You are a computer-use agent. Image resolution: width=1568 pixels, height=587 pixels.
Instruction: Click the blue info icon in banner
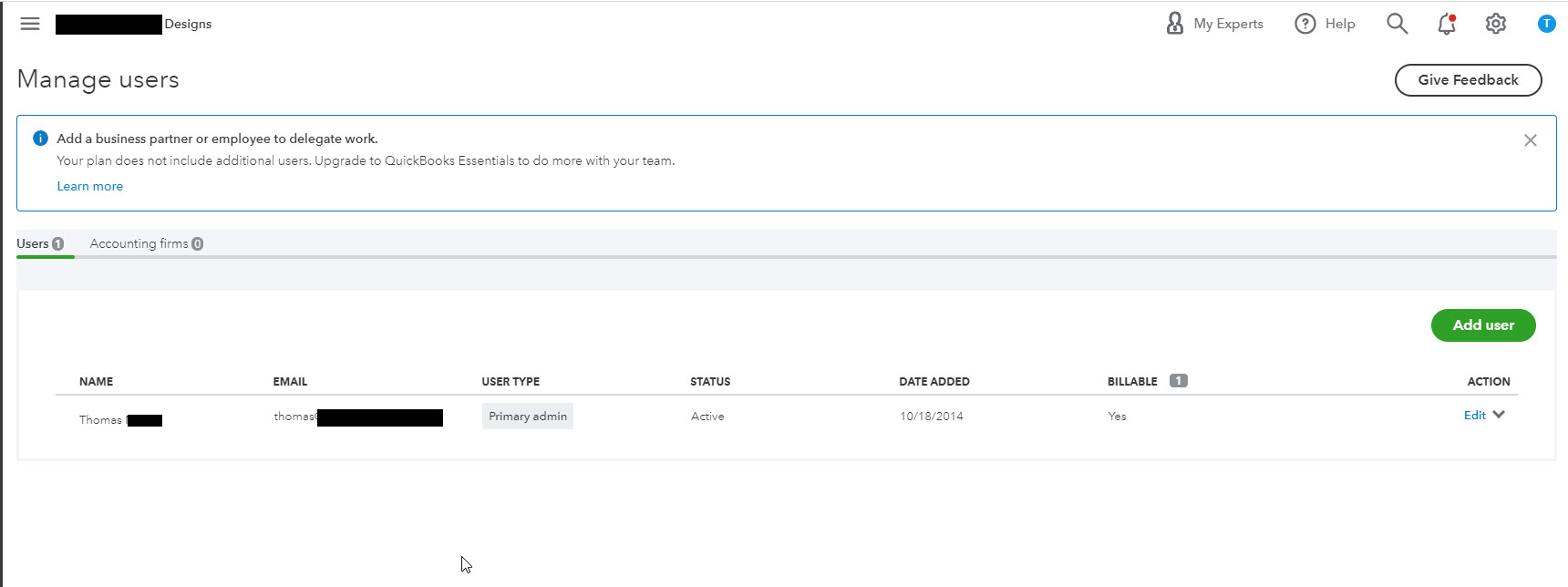[40, 139]
